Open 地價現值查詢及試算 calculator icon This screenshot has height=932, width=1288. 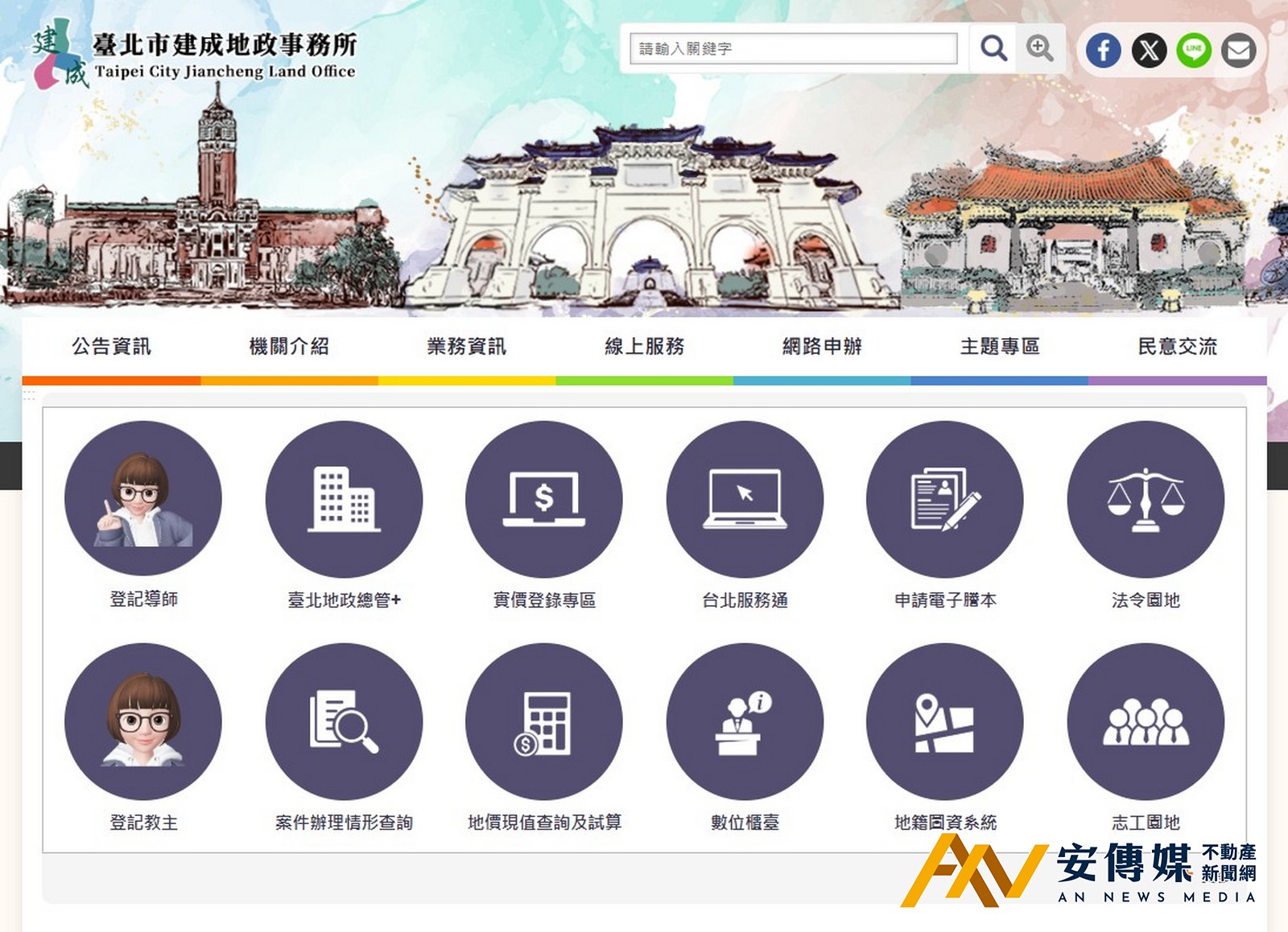tap(544, 722)
